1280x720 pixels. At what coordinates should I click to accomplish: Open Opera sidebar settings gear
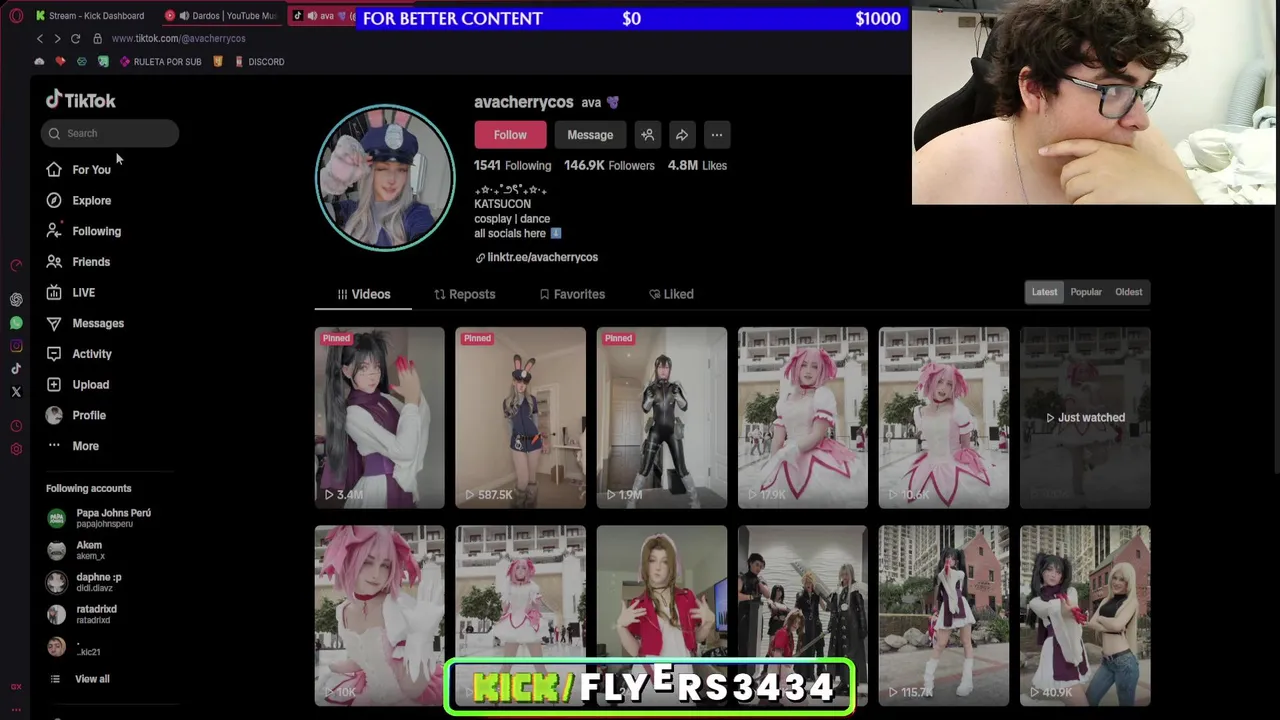pos(16,449)
